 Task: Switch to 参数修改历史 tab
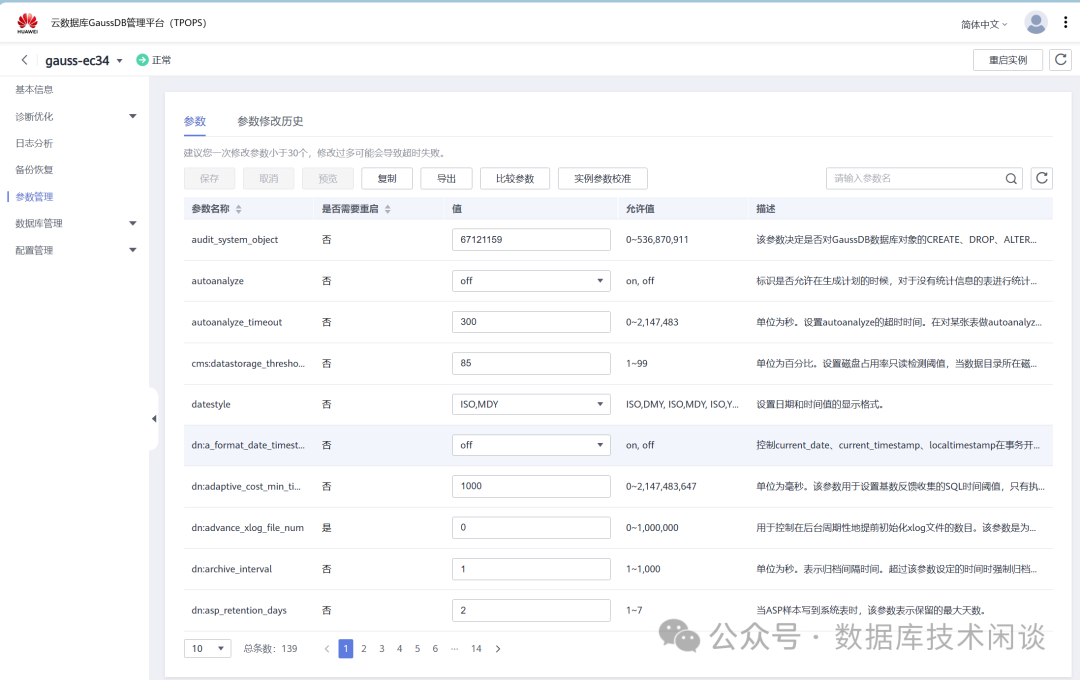pos(270,121)
